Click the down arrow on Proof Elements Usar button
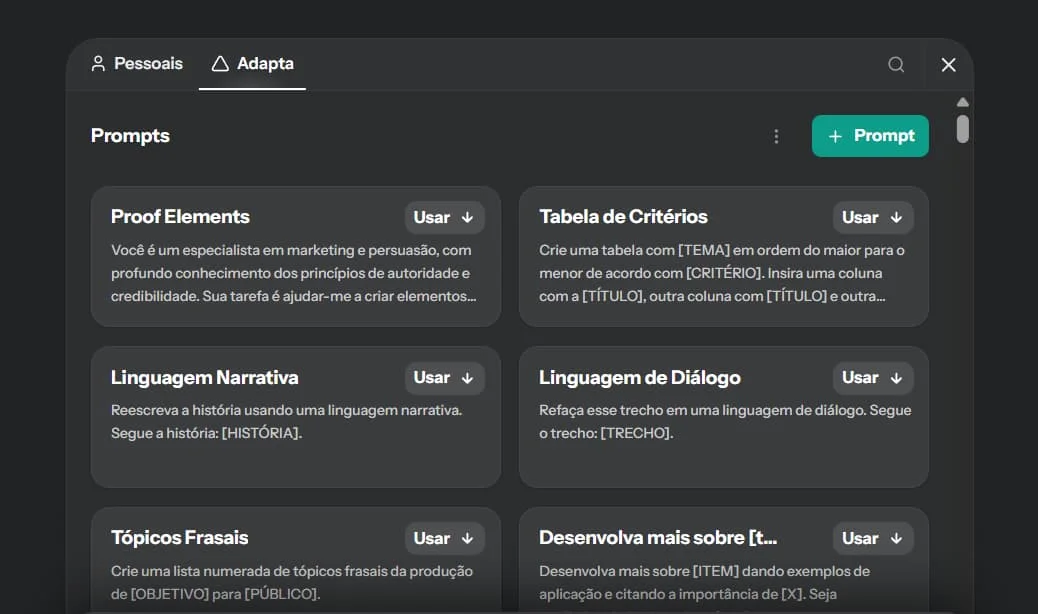This screenshot has width=1038, height=614. (x=467, y=217)
